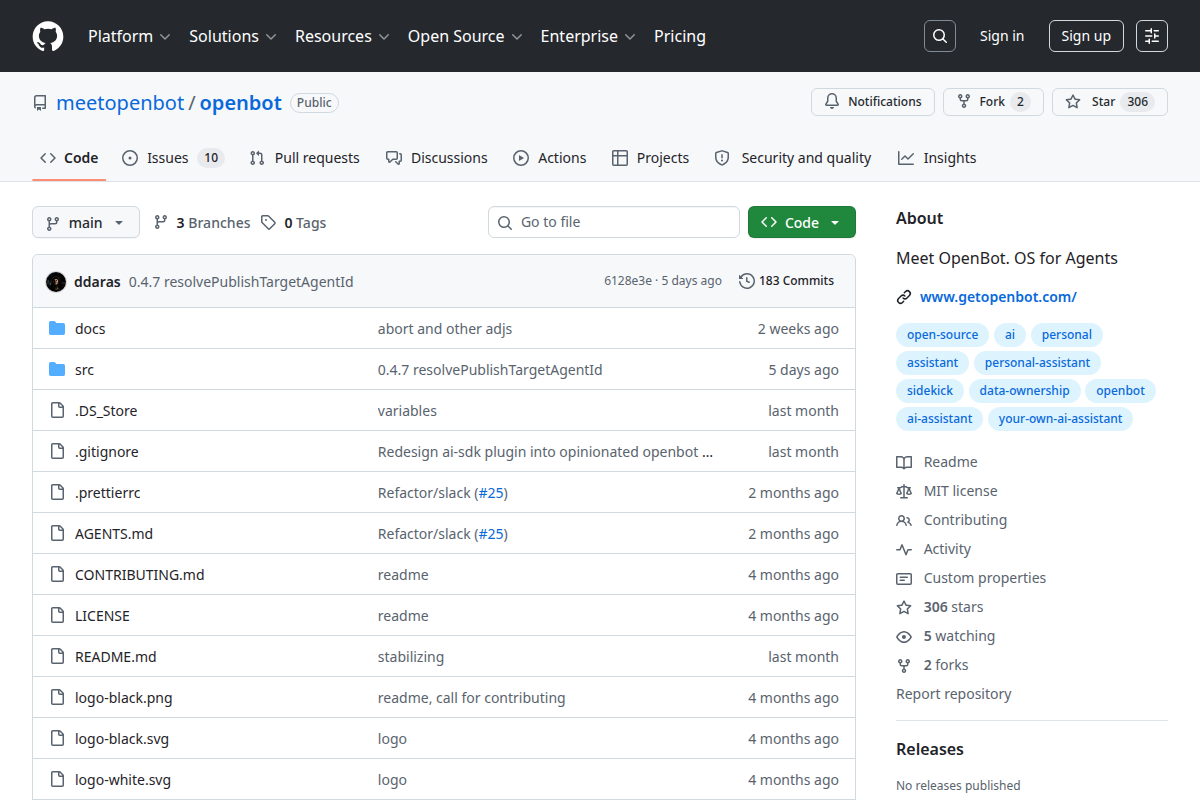Expand the Solutions menu
The image size is (1200, 800).
coord(232,36)
